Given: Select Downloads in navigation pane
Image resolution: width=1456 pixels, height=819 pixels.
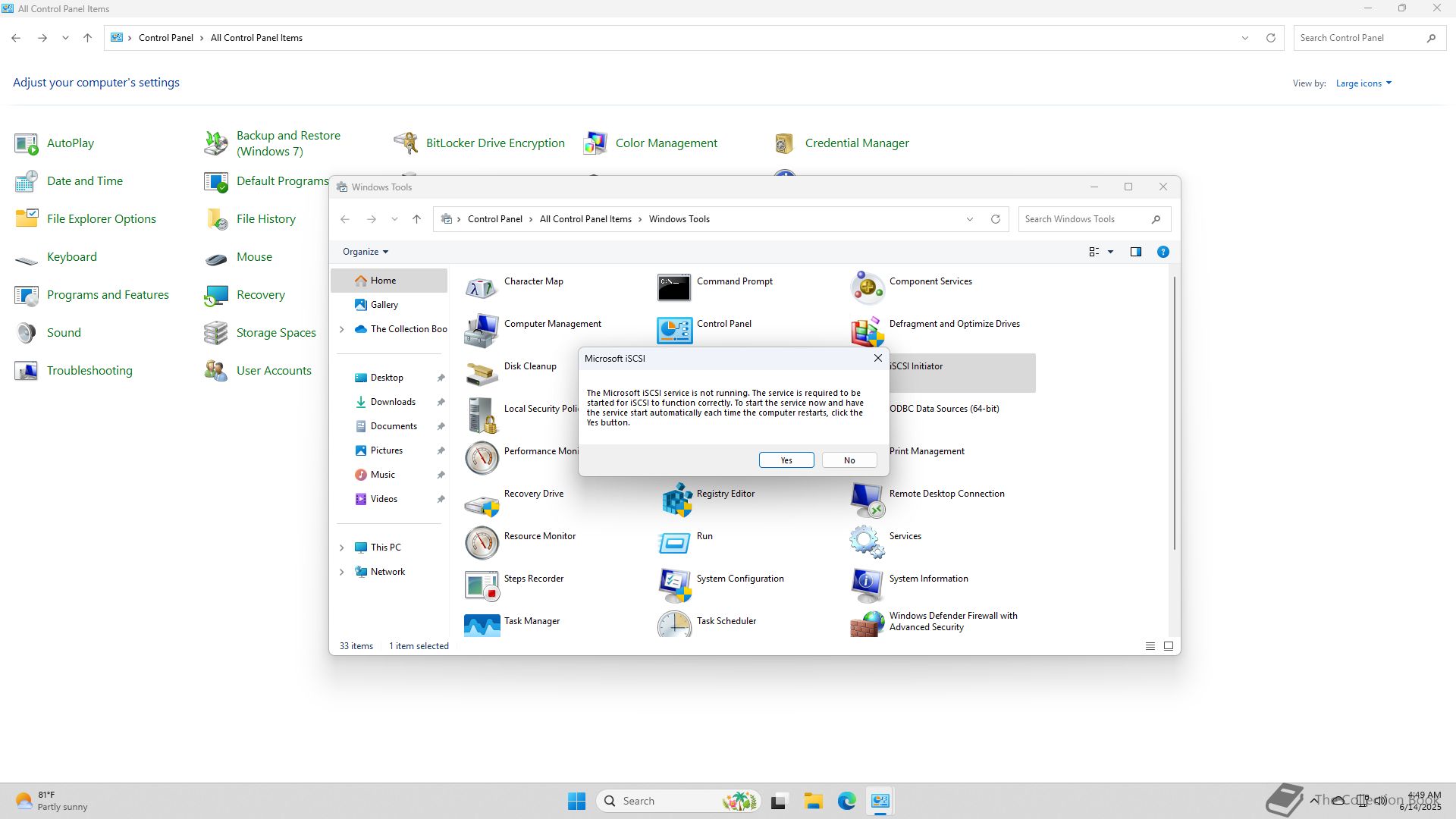Looking at the screenshot, I should click(392, 402).
